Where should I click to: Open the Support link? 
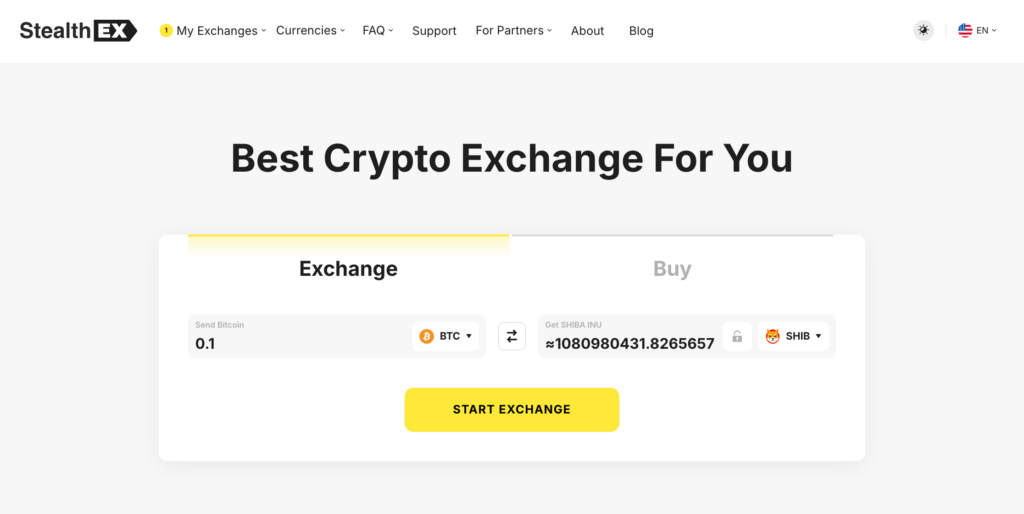coord(434,31)
